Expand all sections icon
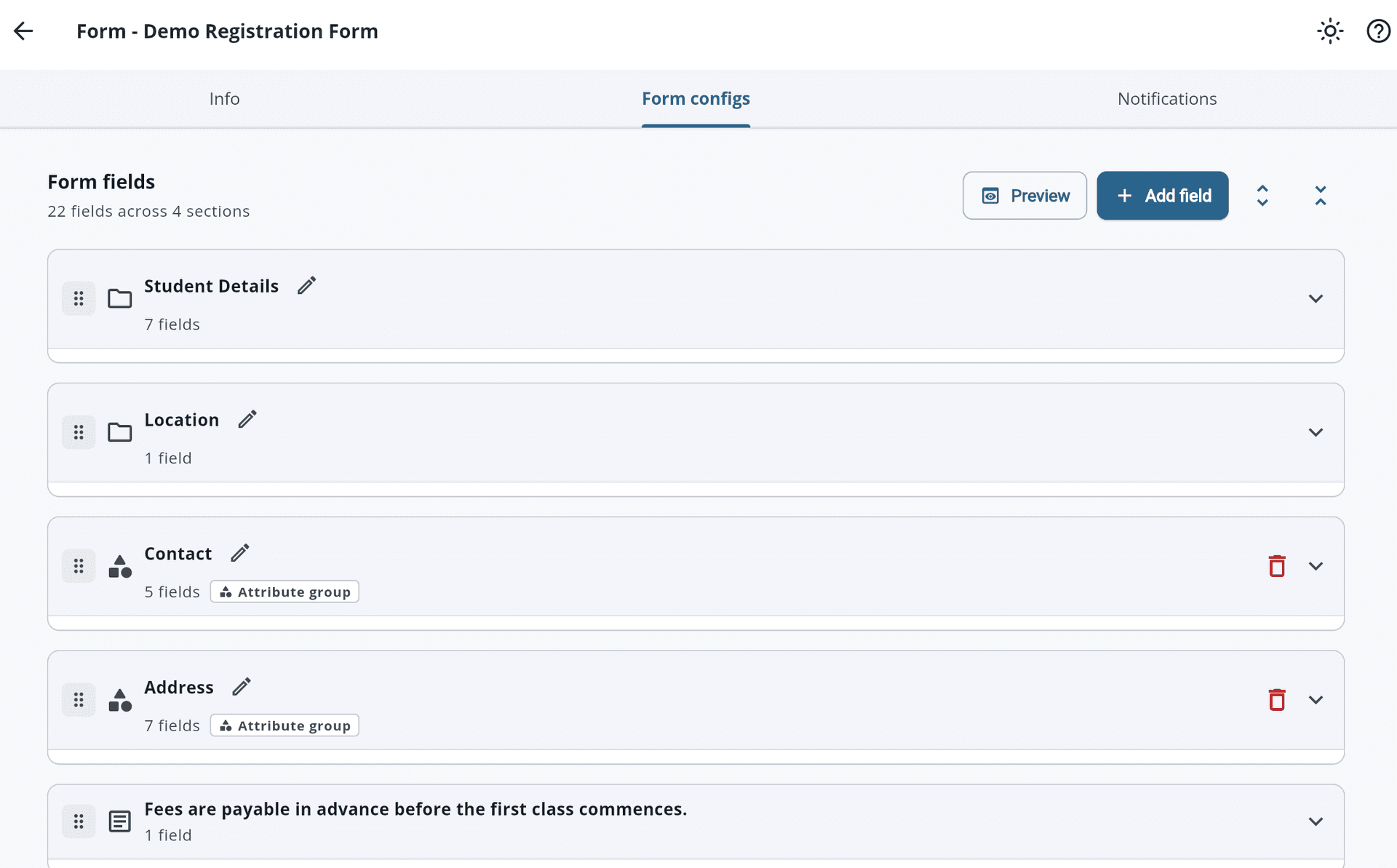1397x868 pixels. (1262, 196)
